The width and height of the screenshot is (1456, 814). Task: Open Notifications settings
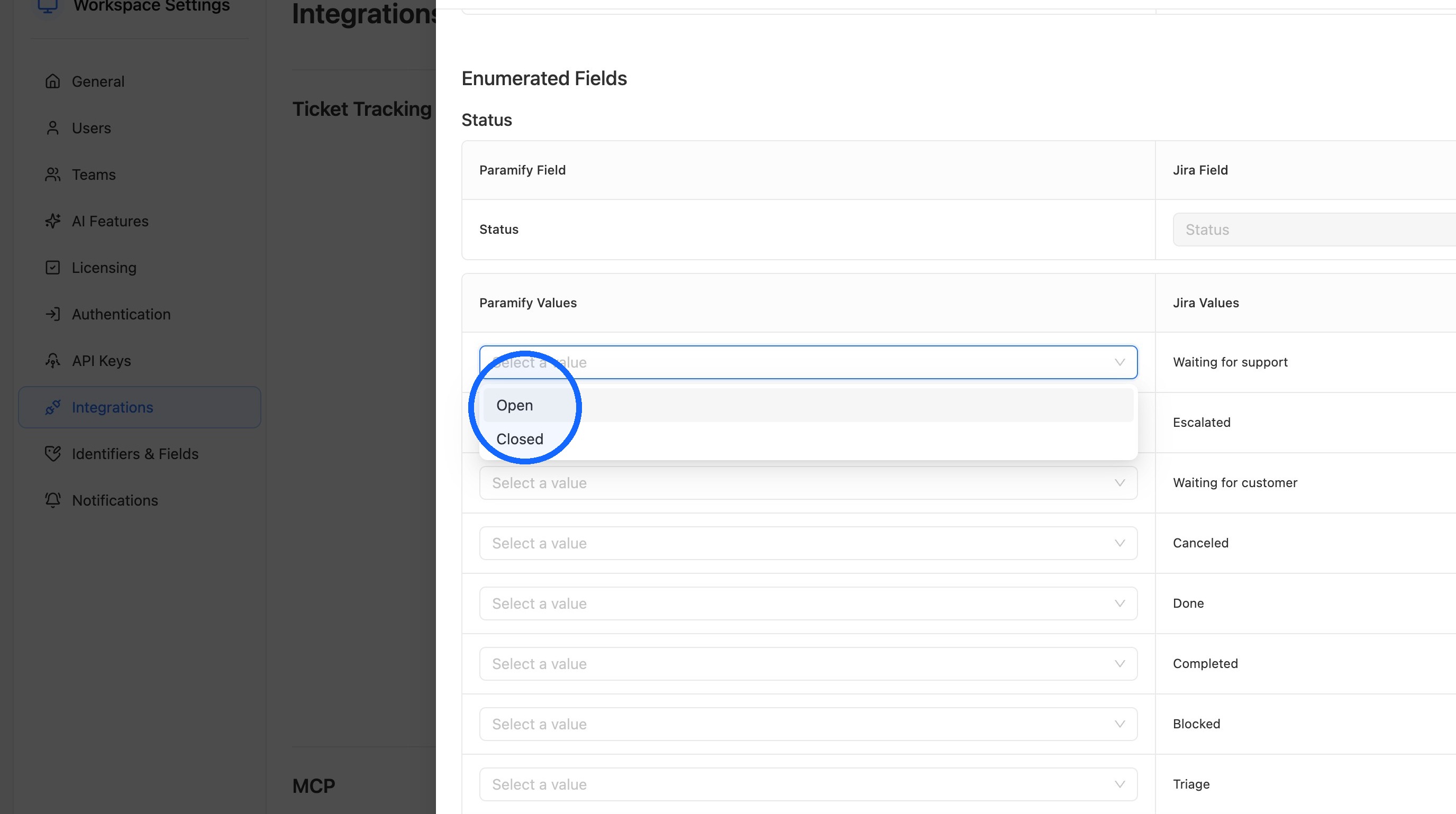coord(139,500)
